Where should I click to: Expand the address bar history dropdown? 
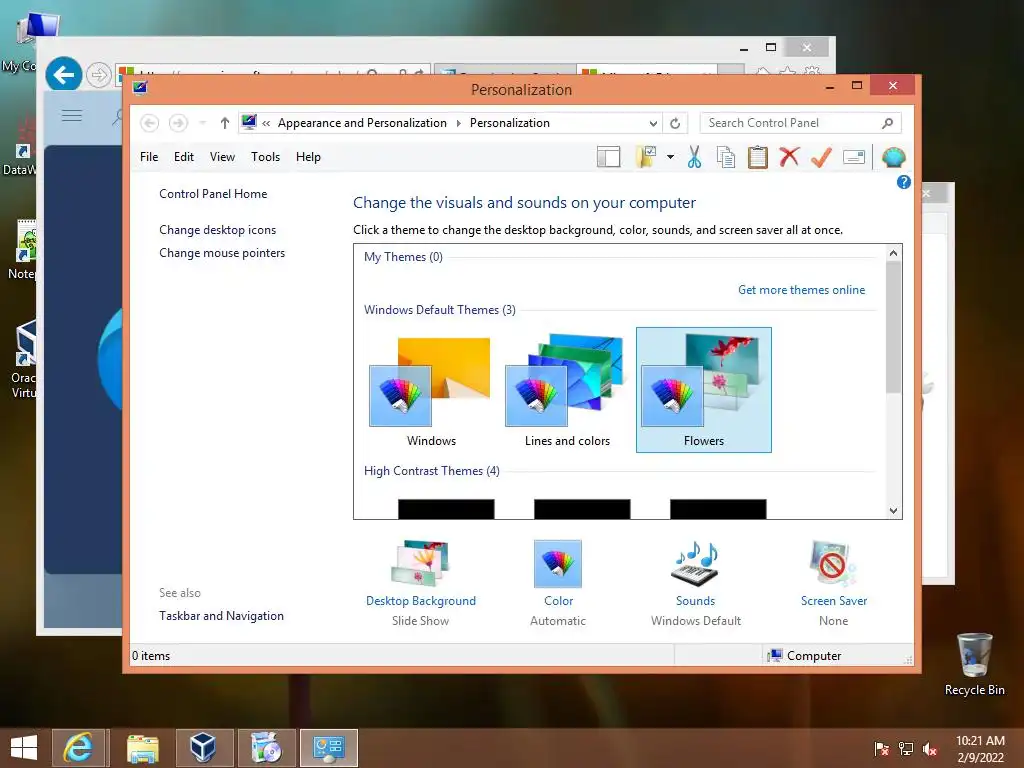tap(653, 123)
